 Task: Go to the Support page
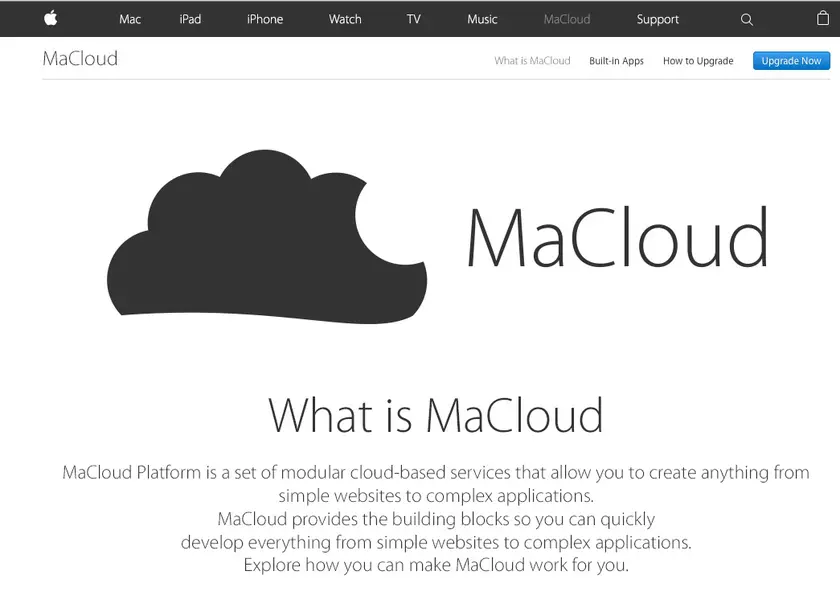click(657, 18)
